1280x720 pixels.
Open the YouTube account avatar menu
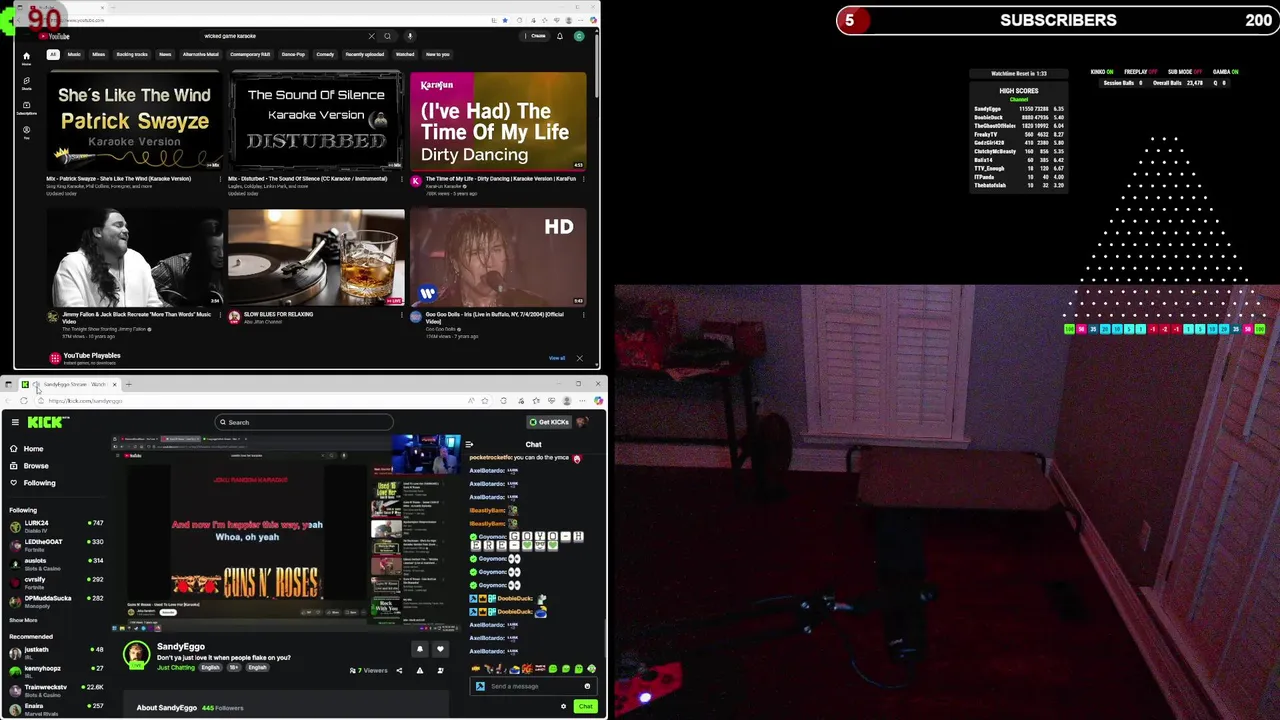579,36
